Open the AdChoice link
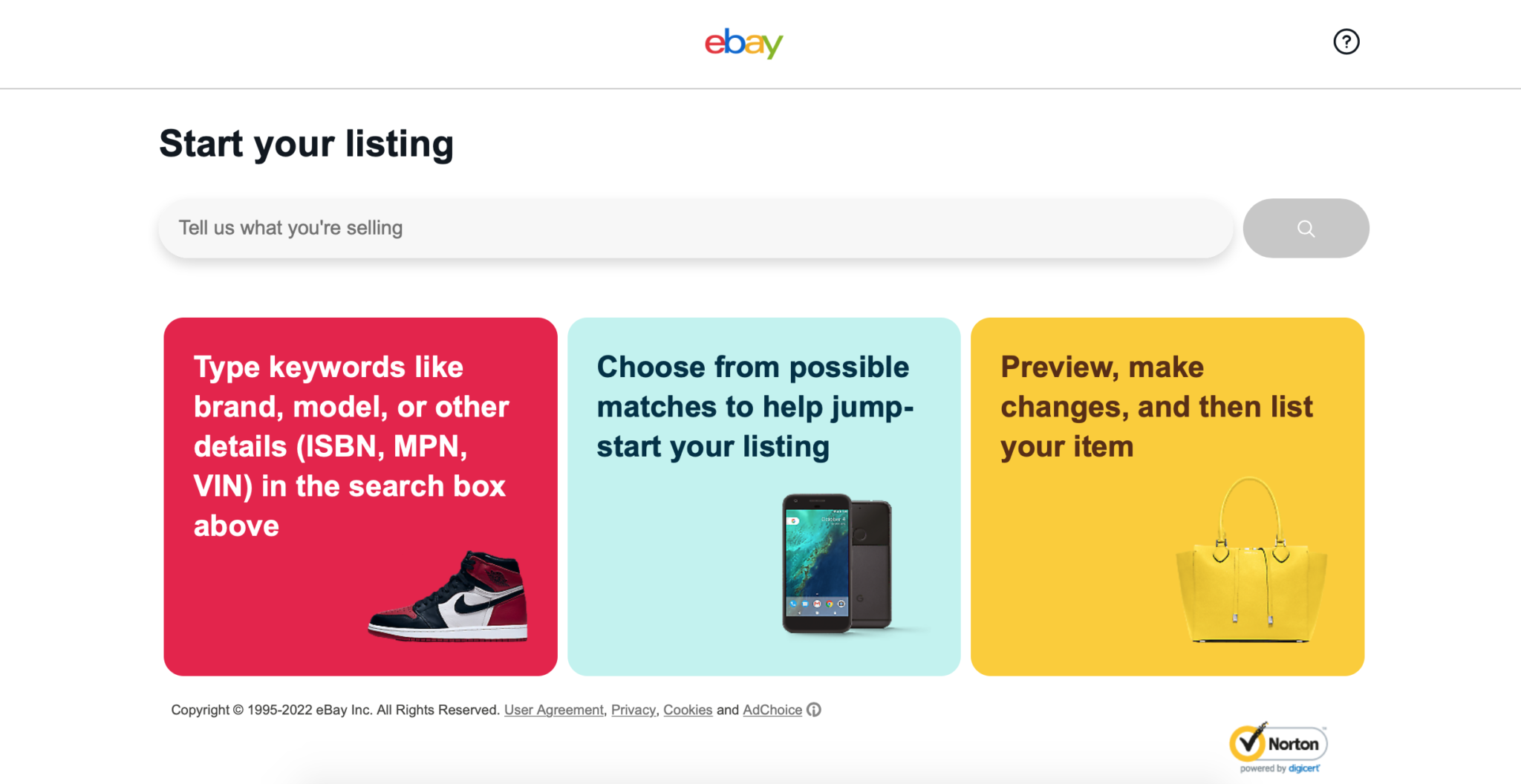 click(x=772, y=710)
